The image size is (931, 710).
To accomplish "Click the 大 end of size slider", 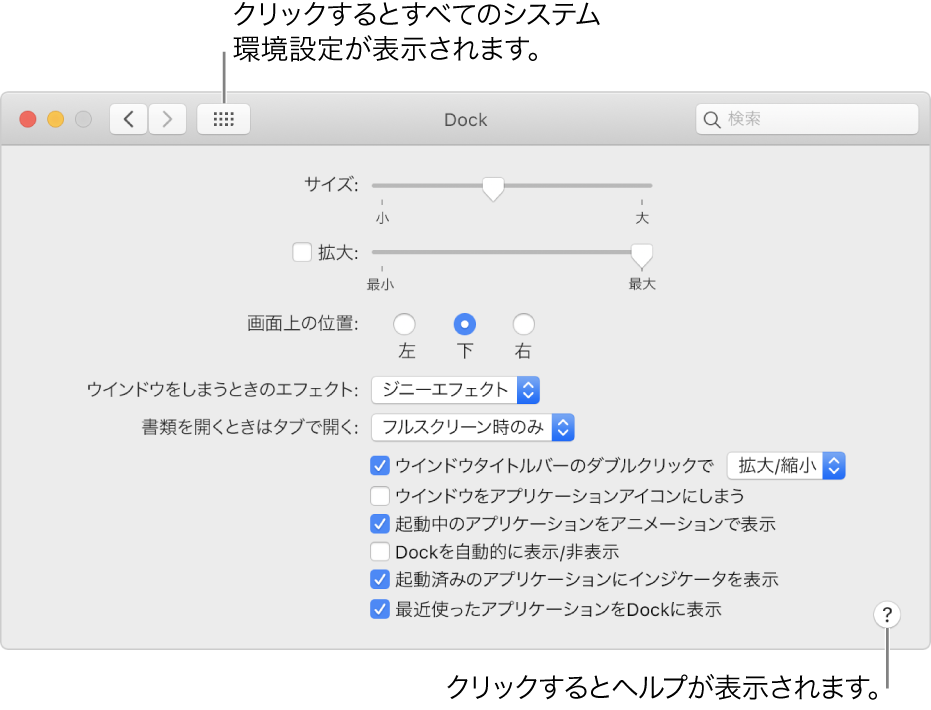I will [x=642, y=218].
